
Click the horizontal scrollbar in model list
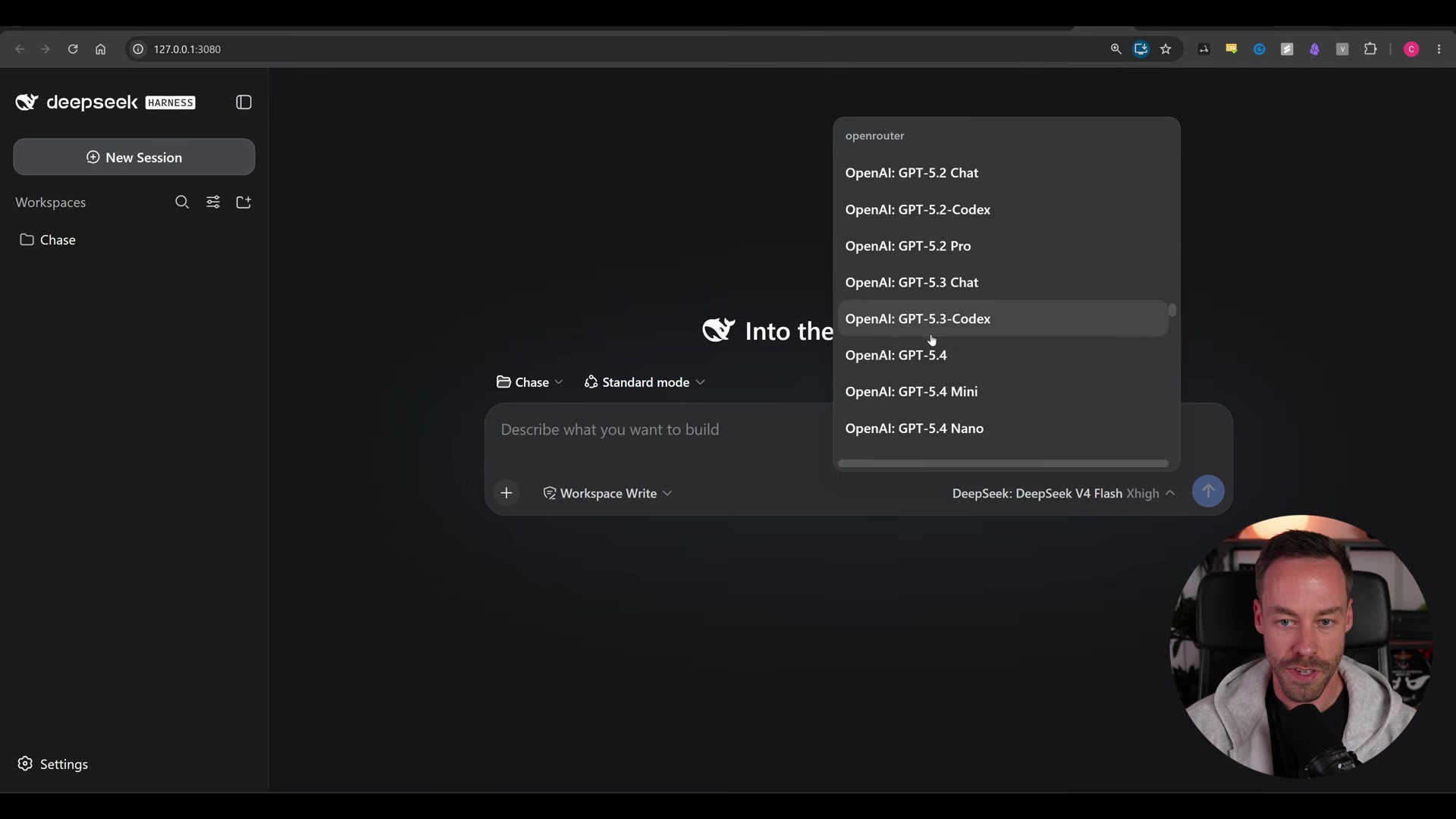1003,463
